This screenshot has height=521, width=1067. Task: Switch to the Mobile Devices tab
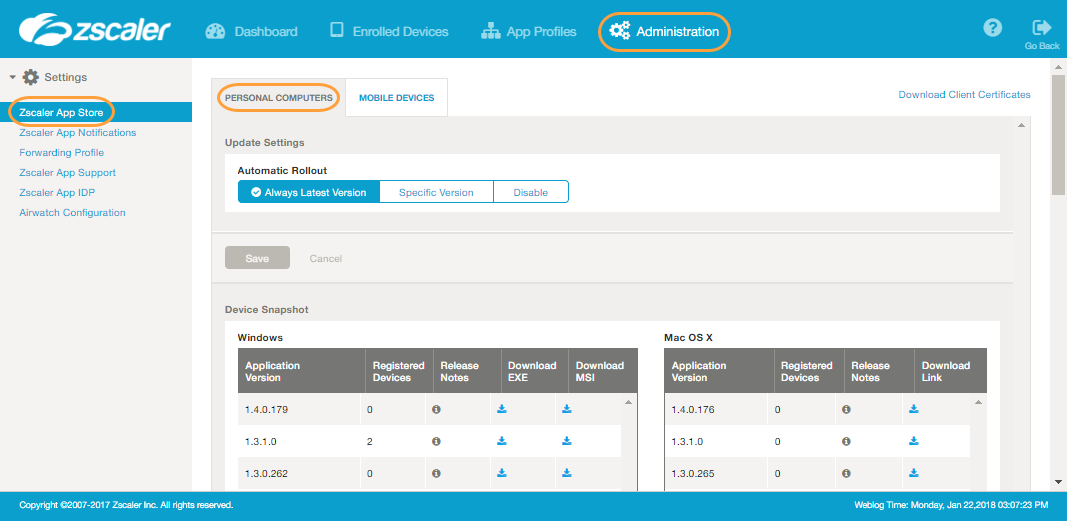pyautogui.click(x=396, y=98)
